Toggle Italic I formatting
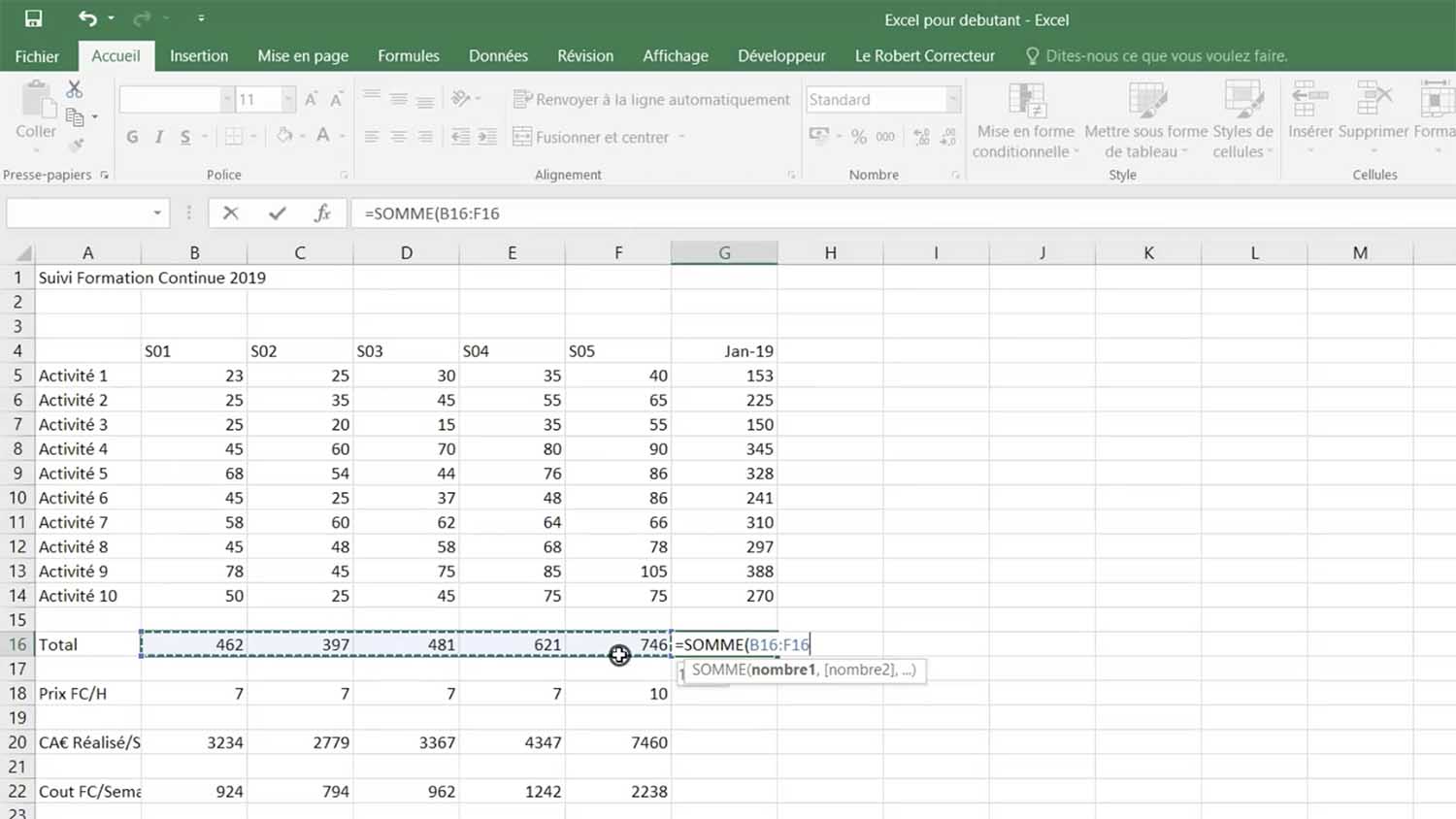1456x819 pixels. tap(159, 137)
